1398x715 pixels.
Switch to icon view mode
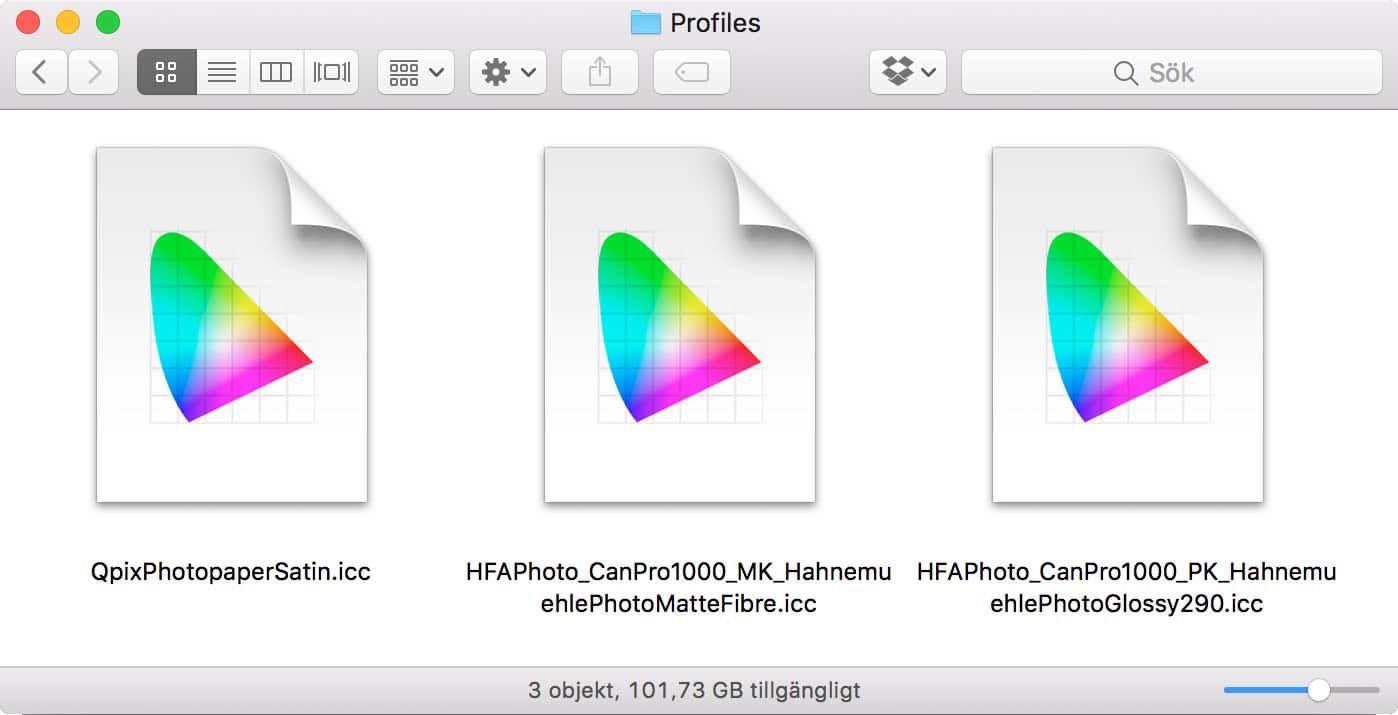[x=166, y=72]
